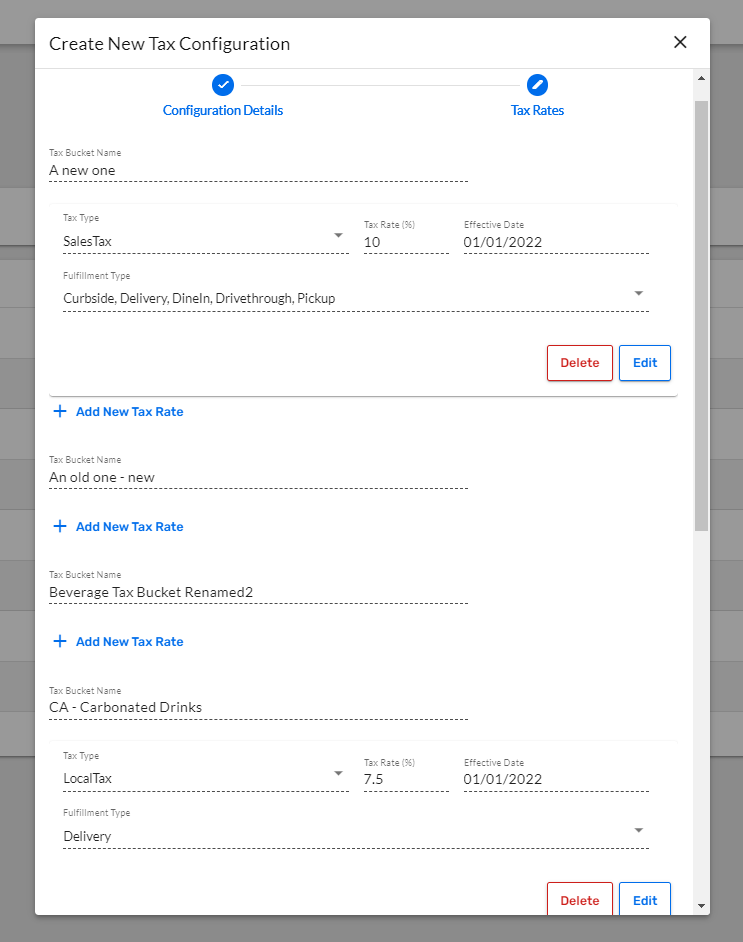
Task: Click the Tax Rates pencil step icon
Action: click(x=538, y=85)
